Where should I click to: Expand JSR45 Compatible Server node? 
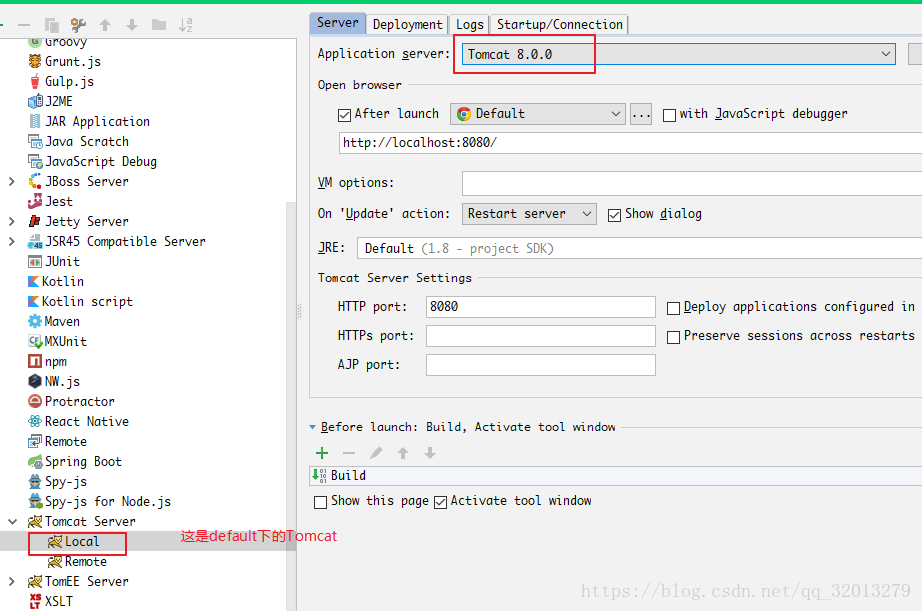click(12, 242)
